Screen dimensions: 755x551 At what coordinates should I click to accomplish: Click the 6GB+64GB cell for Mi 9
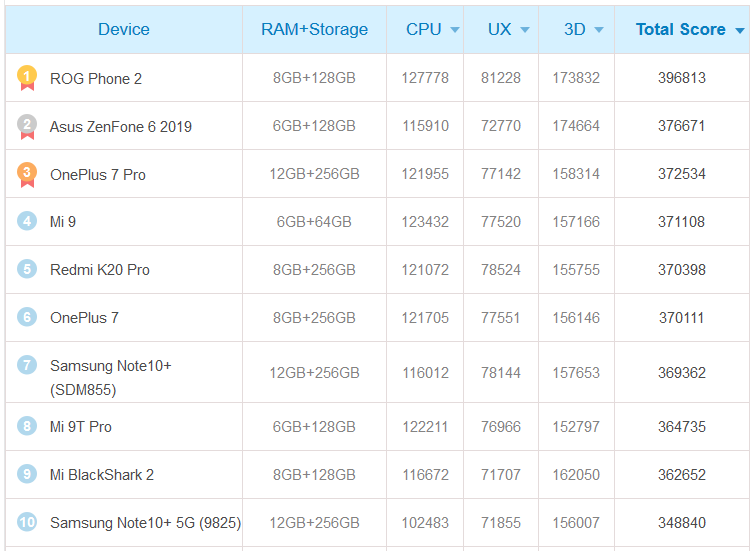[314, 222]
